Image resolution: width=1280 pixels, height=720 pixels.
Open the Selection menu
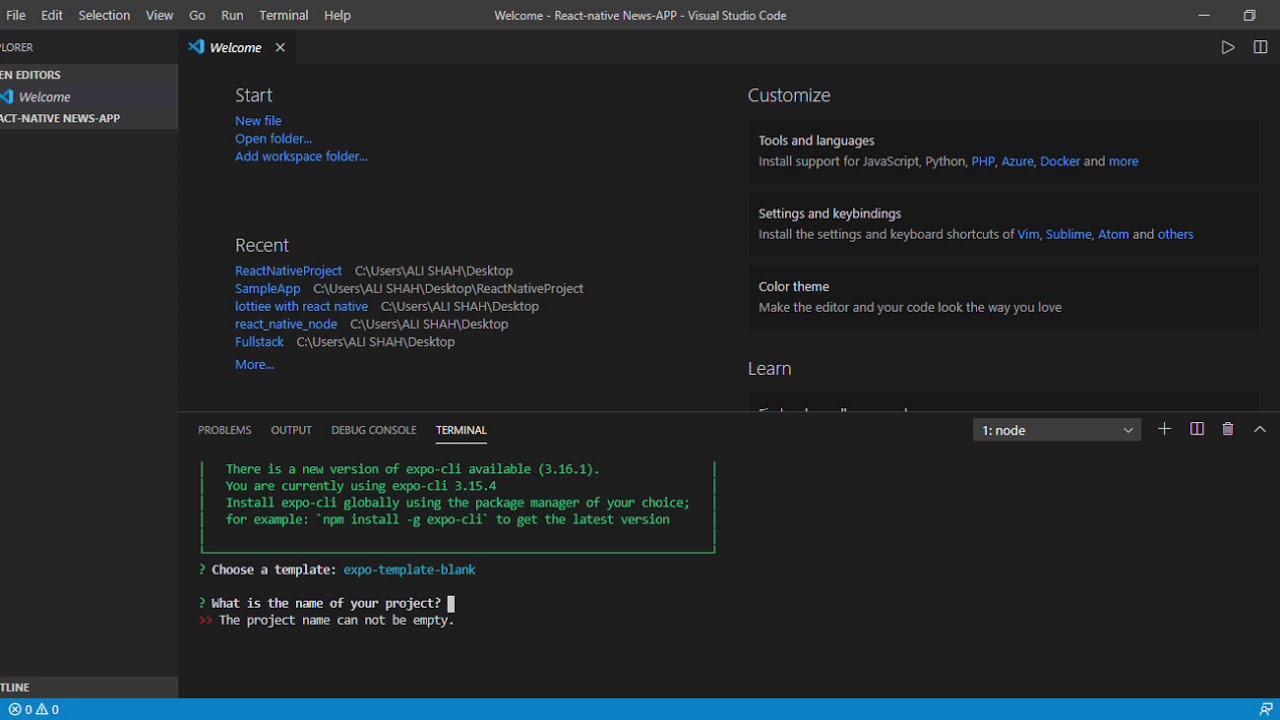[x=104, y=15]
